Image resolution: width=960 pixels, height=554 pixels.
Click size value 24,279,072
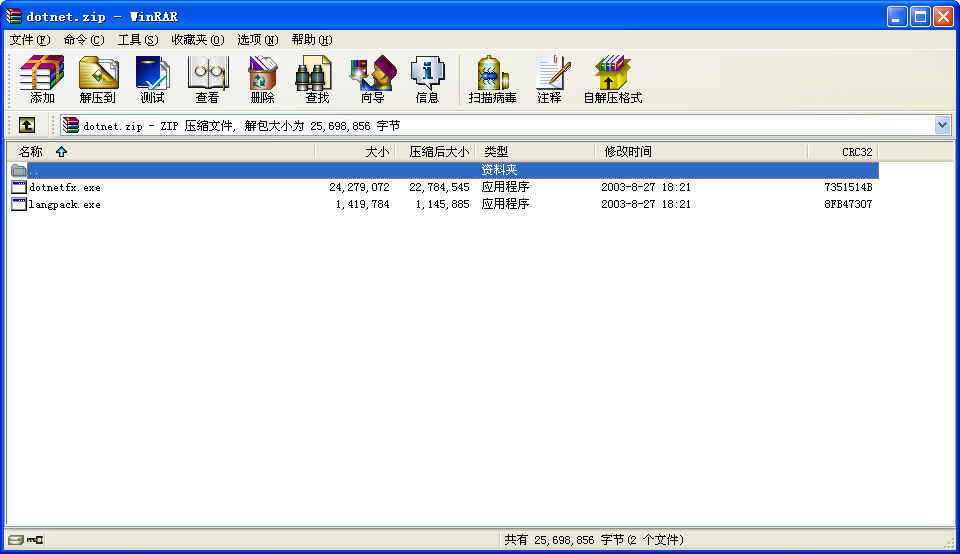click(x=359, y=187)
